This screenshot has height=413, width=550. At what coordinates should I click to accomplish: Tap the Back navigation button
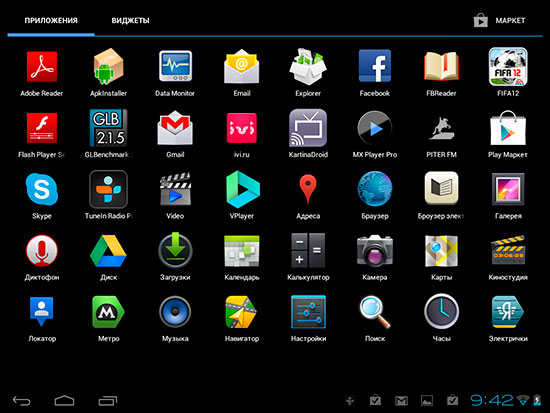tap(22, 400)
